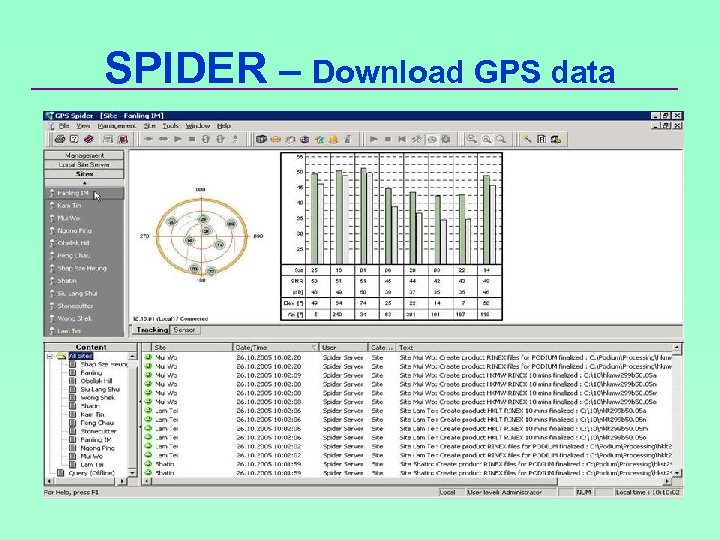Click the play icon beside zoom tools

(x=373, y=139)
